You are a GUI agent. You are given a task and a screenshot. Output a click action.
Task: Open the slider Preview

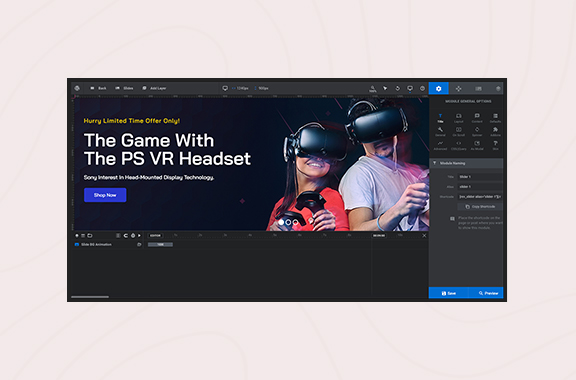(x=486, y=293)
